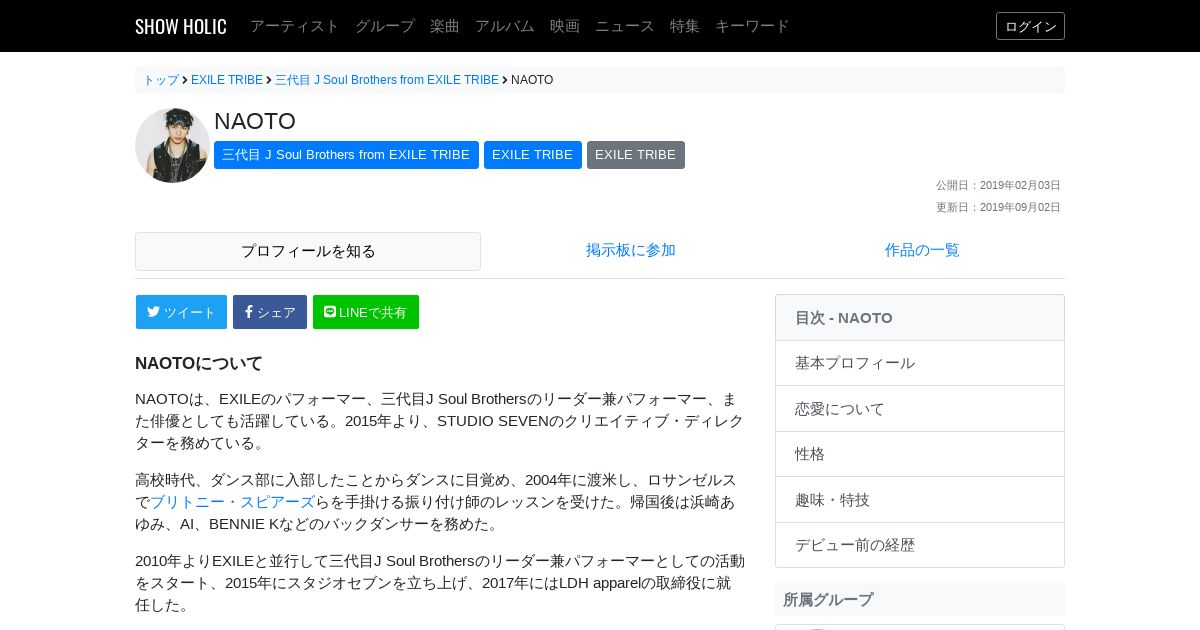Open the 特集 menu item

[x=685, y=26]
